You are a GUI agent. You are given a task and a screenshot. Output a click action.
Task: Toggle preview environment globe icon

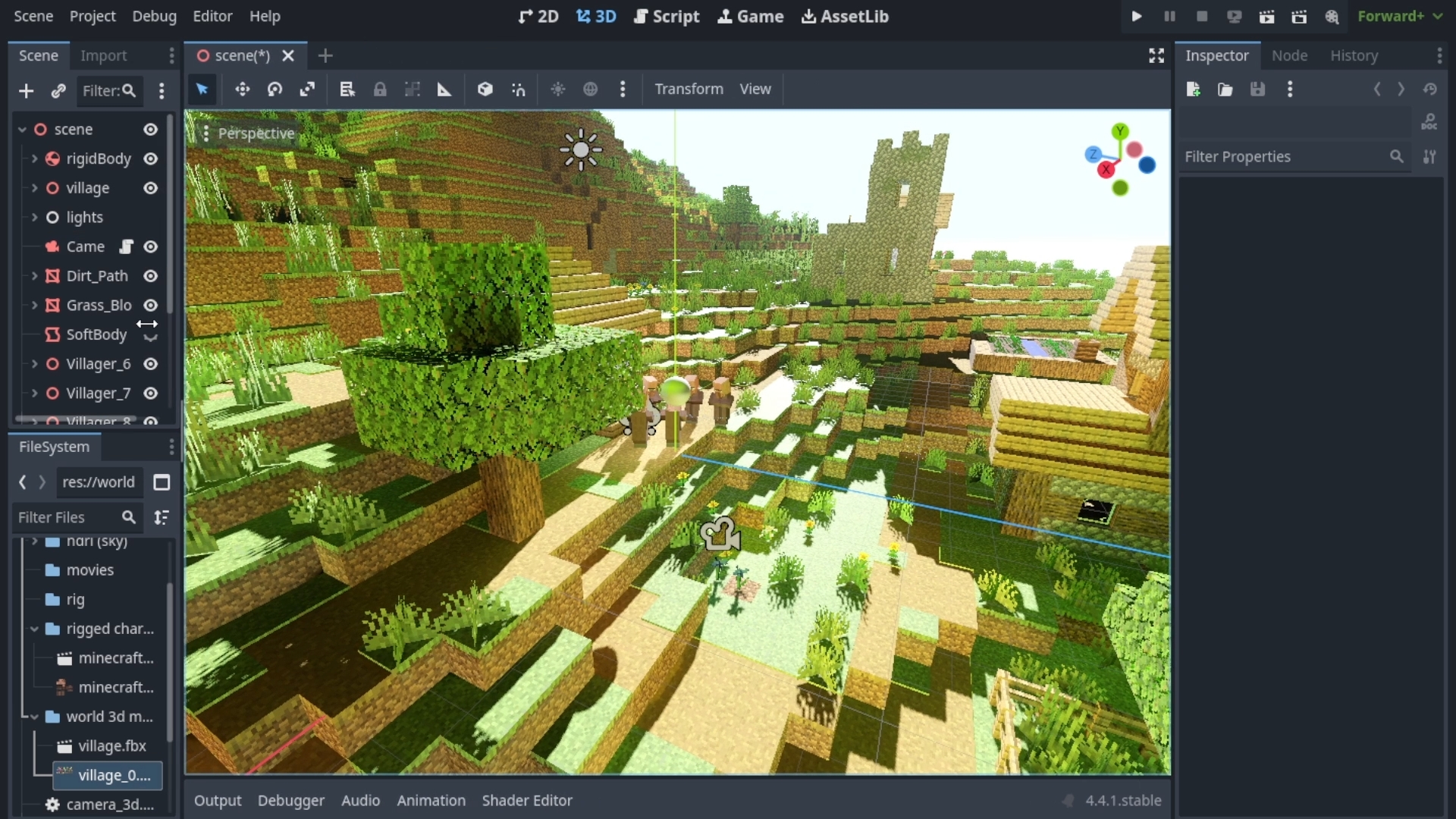(590, 89)
